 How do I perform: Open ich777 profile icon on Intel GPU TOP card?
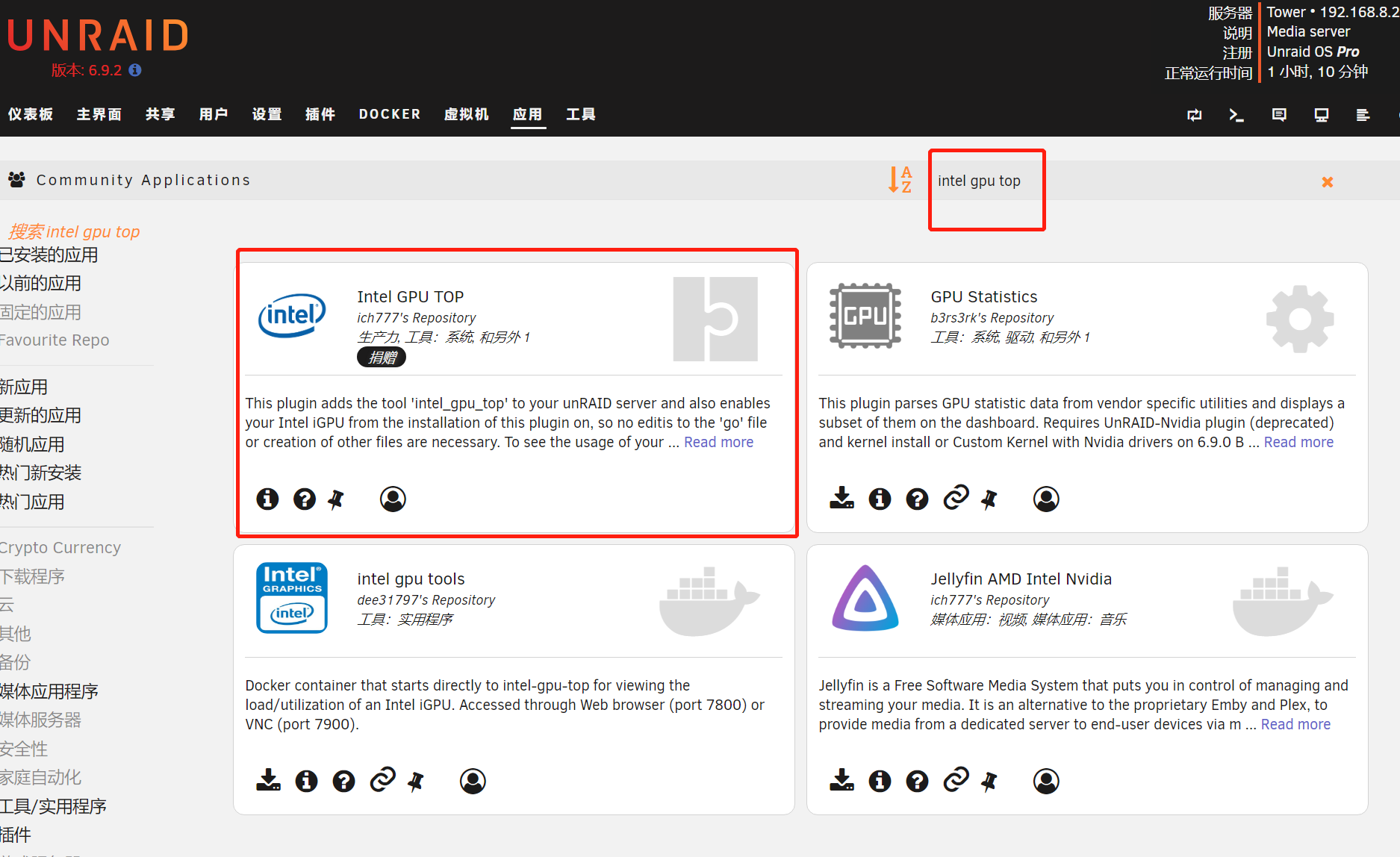[393, 499]
